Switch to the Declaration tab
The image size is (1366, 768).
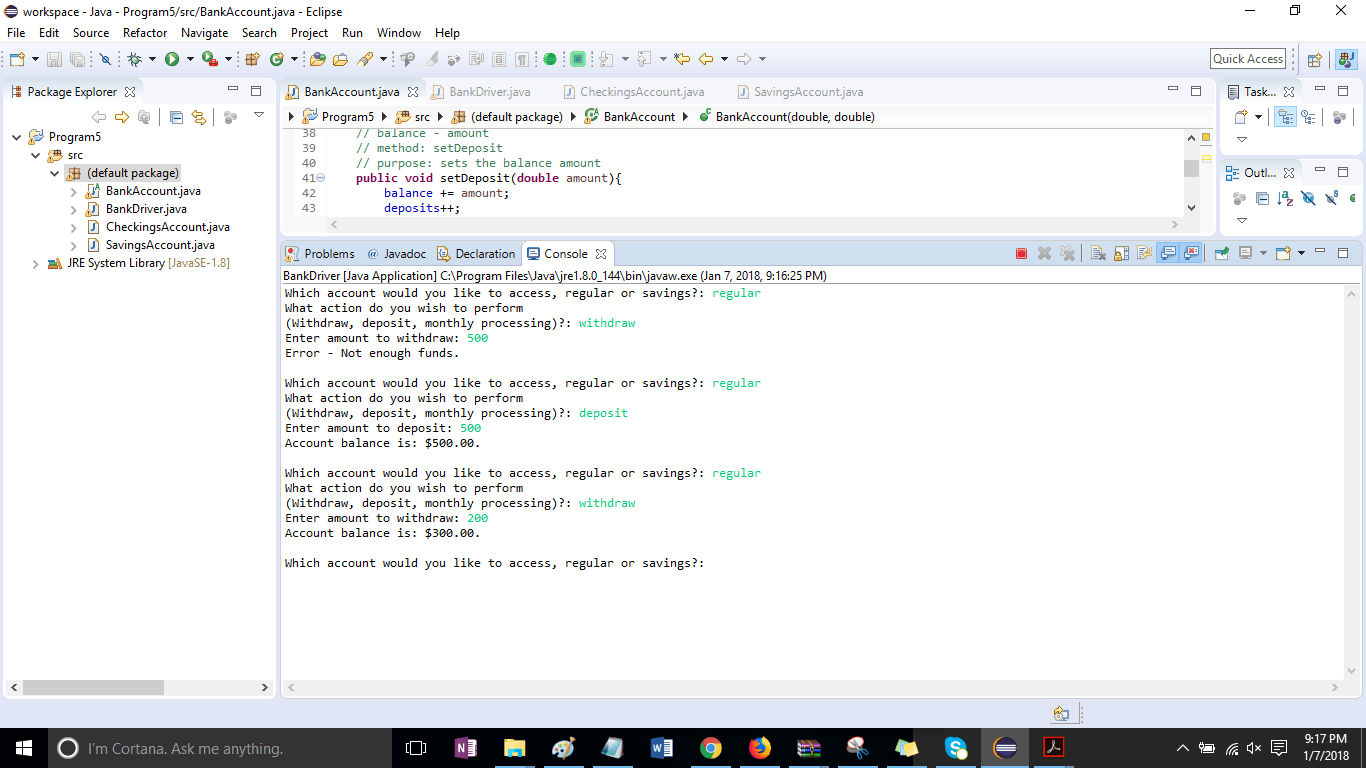point(475,254)
